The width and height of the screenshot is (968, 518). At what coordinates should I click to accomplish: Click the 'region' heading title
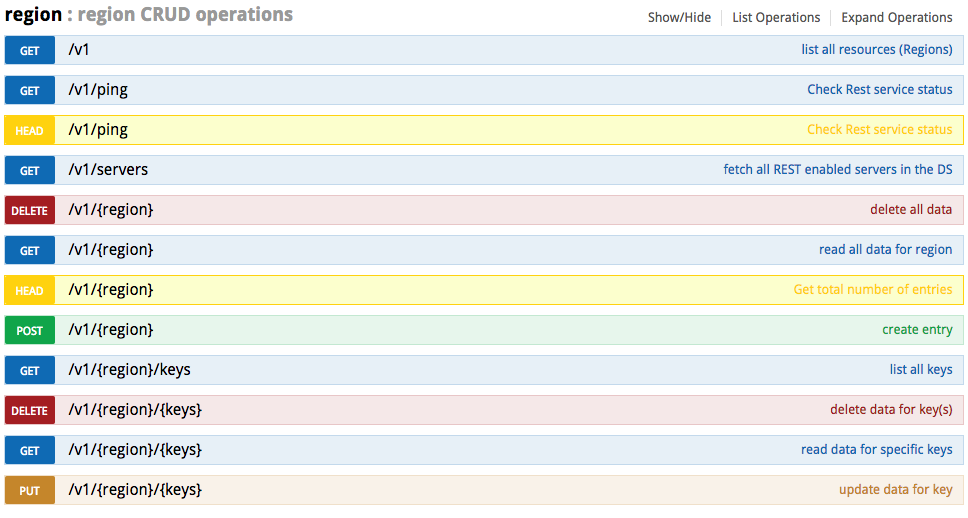(33, 15)
